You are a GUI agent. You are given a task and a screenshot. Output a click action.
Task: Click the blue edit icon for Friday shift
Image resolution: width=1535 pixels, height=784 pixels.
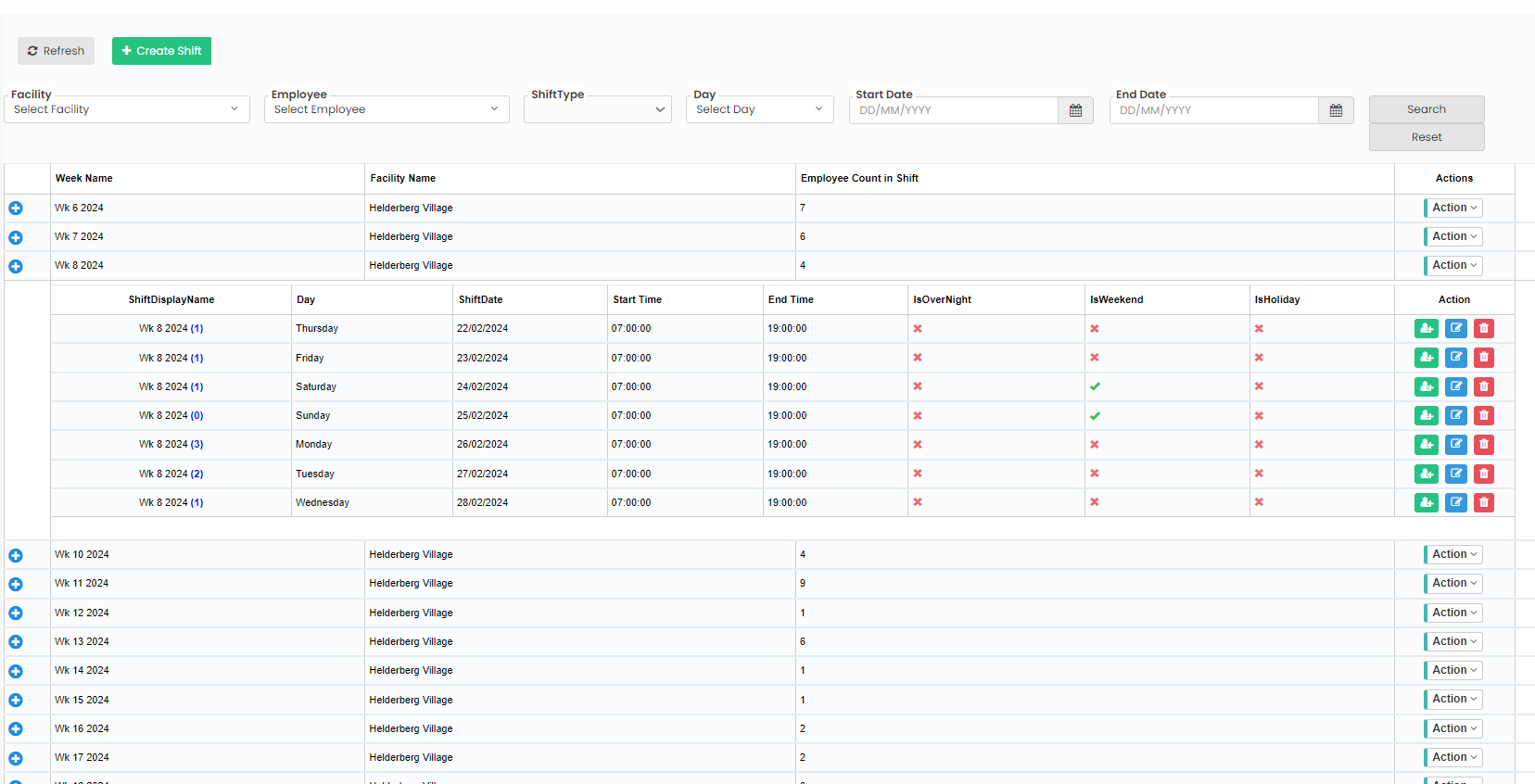pyautogui.click(x=1455, y=358)
